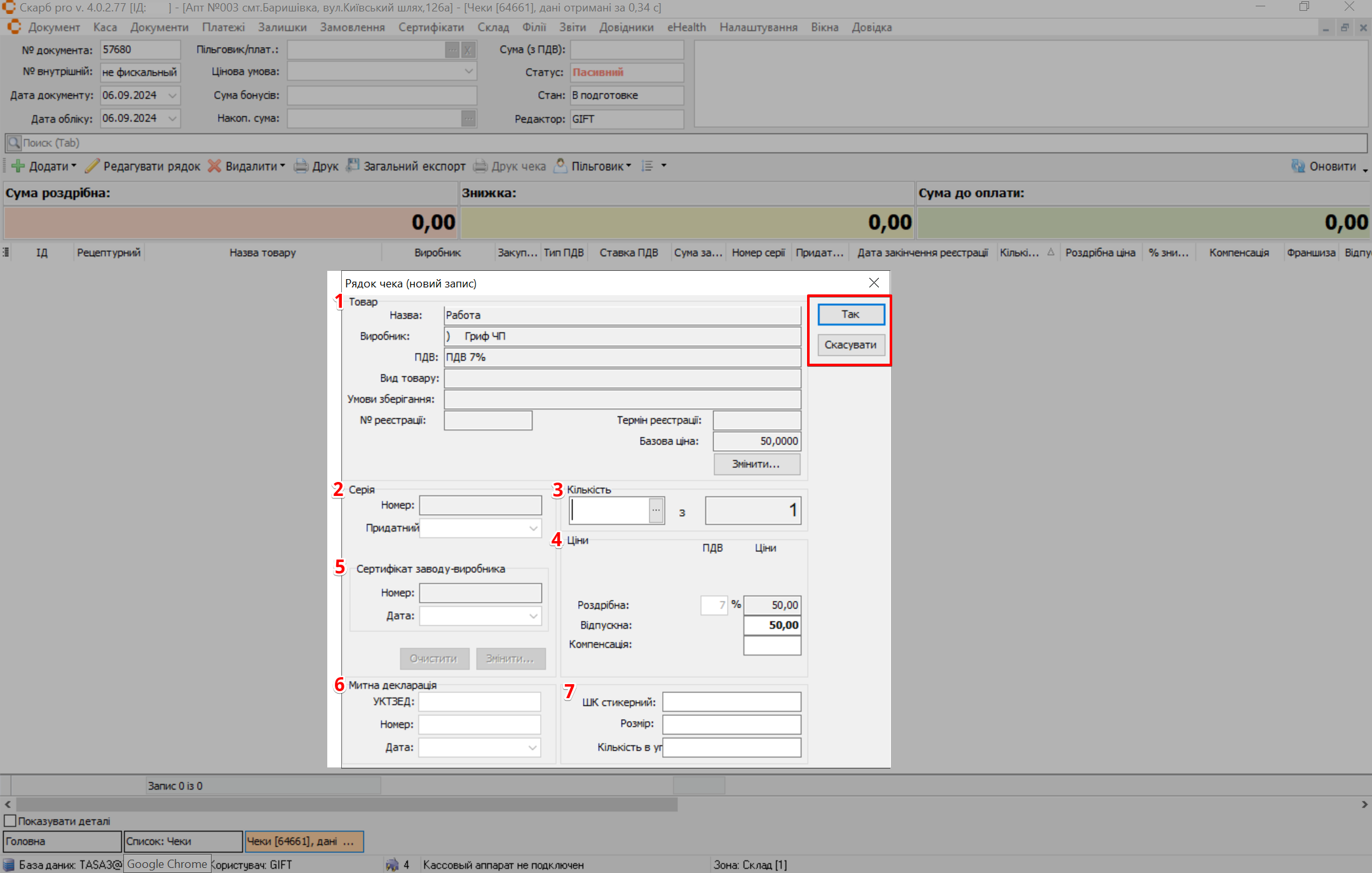The height and width of the screenshot is (873, 1372).
Task: Click the red X Видалити icon
Action: (215, 166)
